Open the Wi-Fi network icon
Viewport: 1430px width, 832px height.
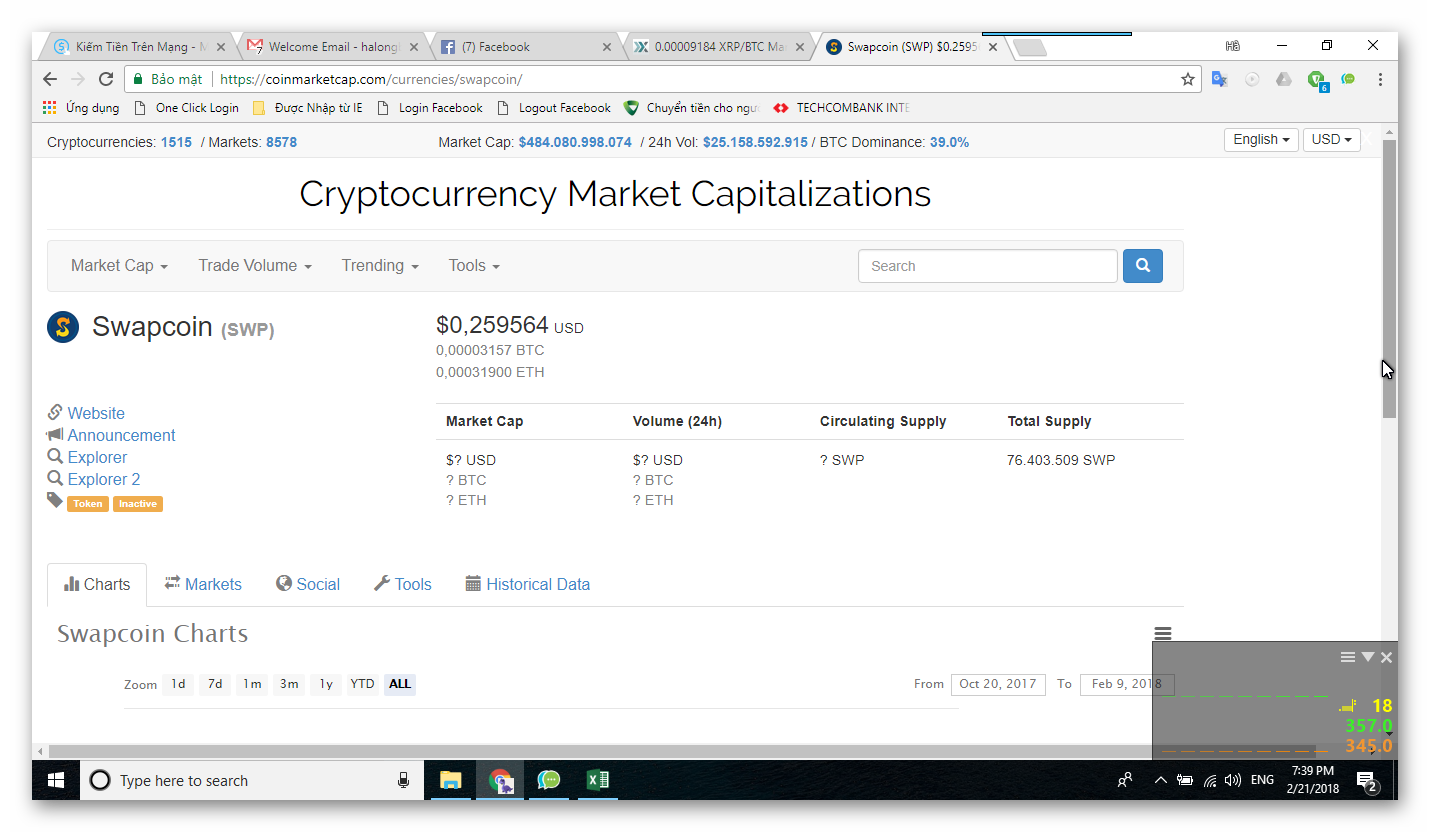1210,780
